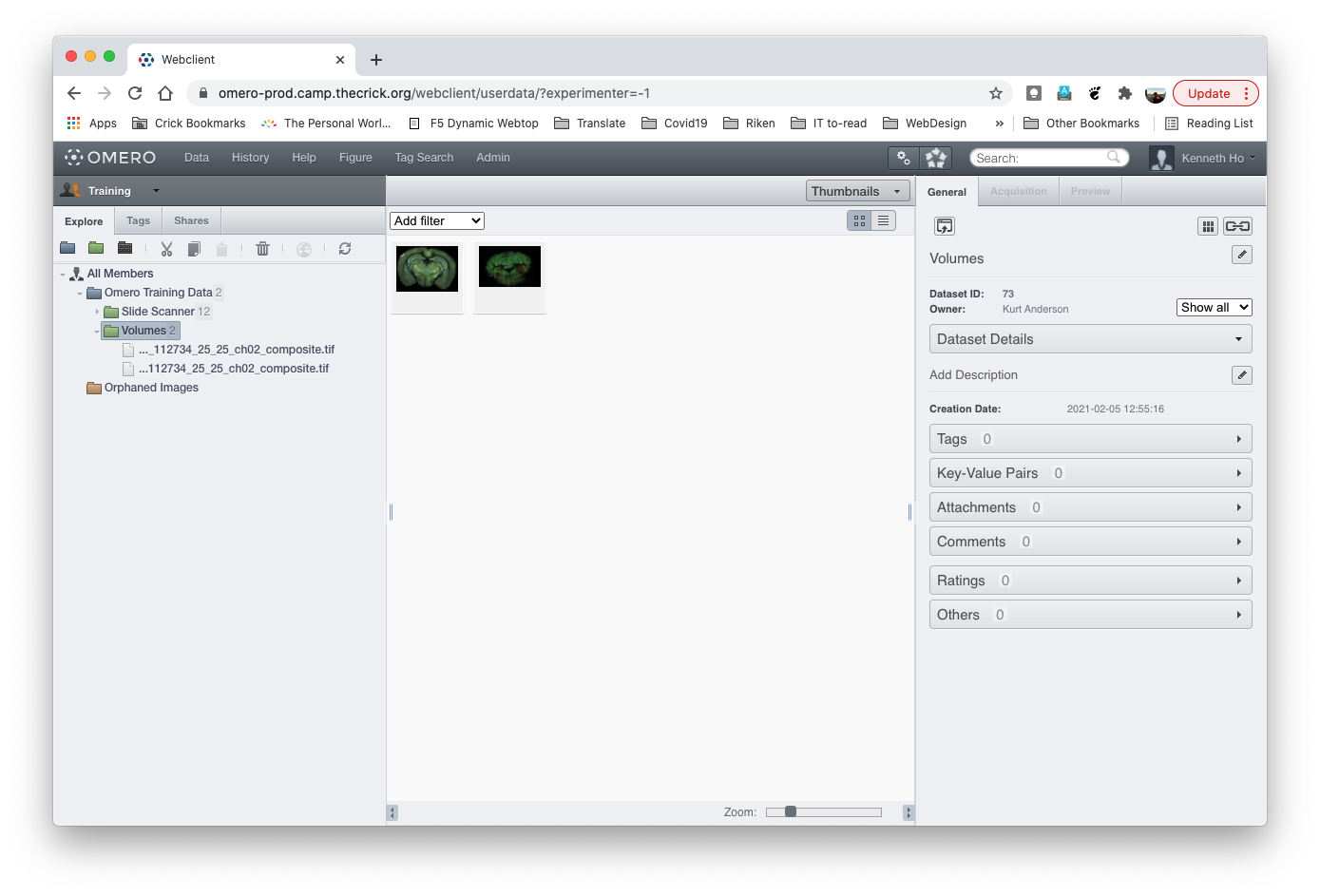This screenshot has height=896, width=1320.
Task: Click the trash delete icon
Action: 262,249
